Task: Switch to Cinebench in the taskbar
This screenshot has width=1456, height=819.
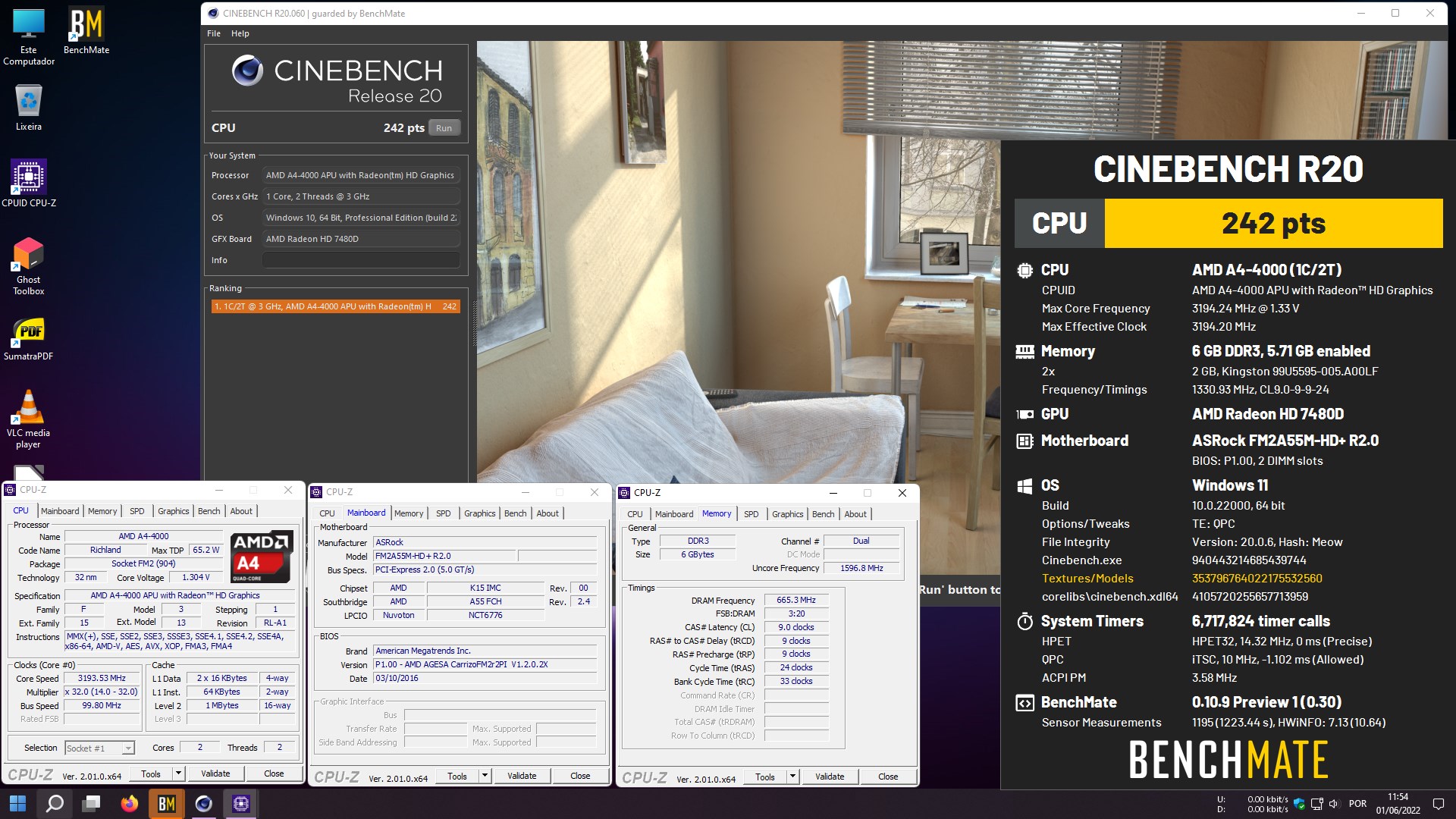Action: point(204,803)
